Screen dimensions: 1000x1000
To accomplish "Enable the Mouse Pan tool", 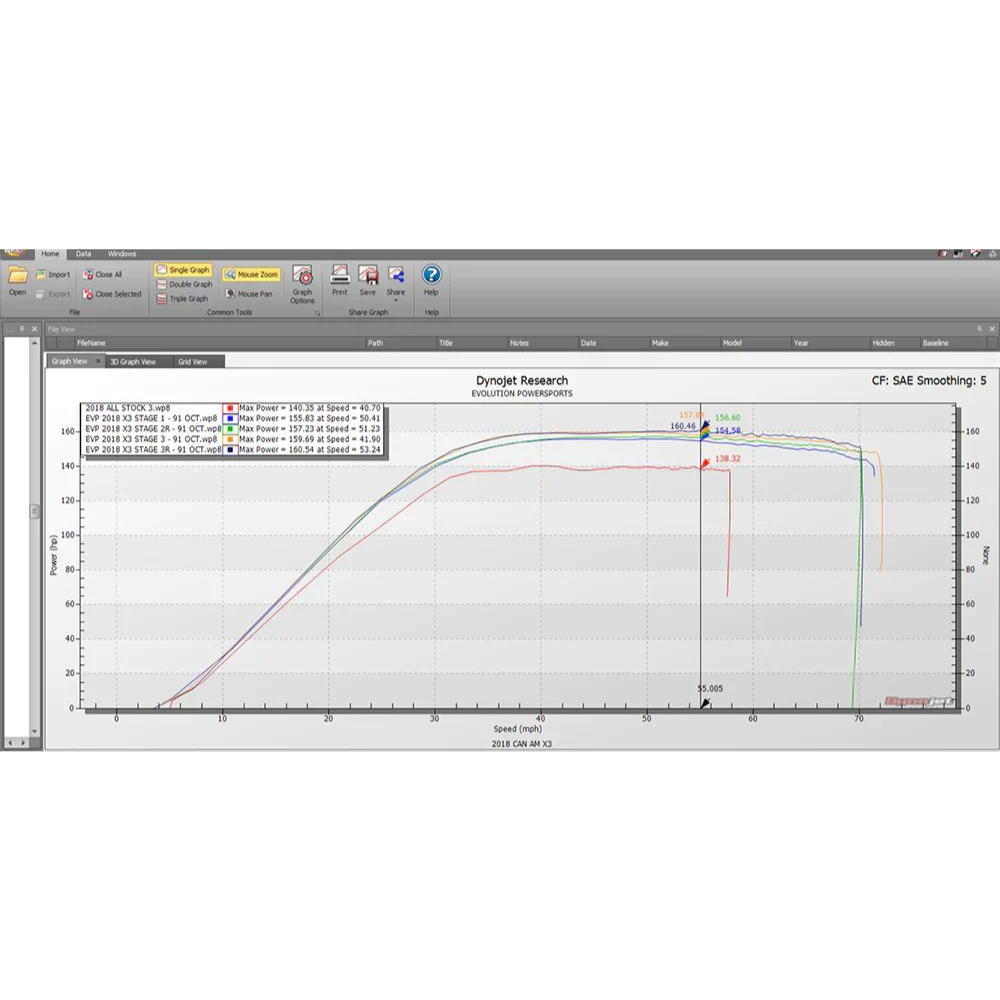I will (249, 294).
